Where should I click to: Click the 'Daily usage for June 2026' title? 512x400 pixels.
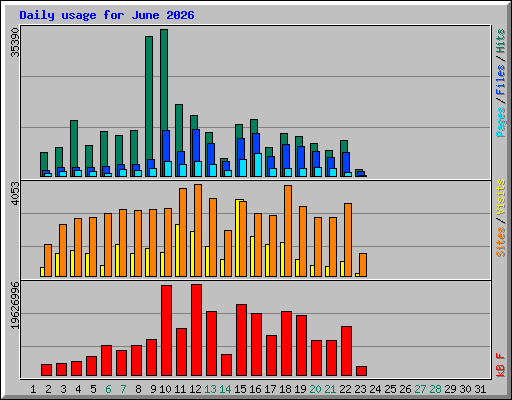[107, 15]
